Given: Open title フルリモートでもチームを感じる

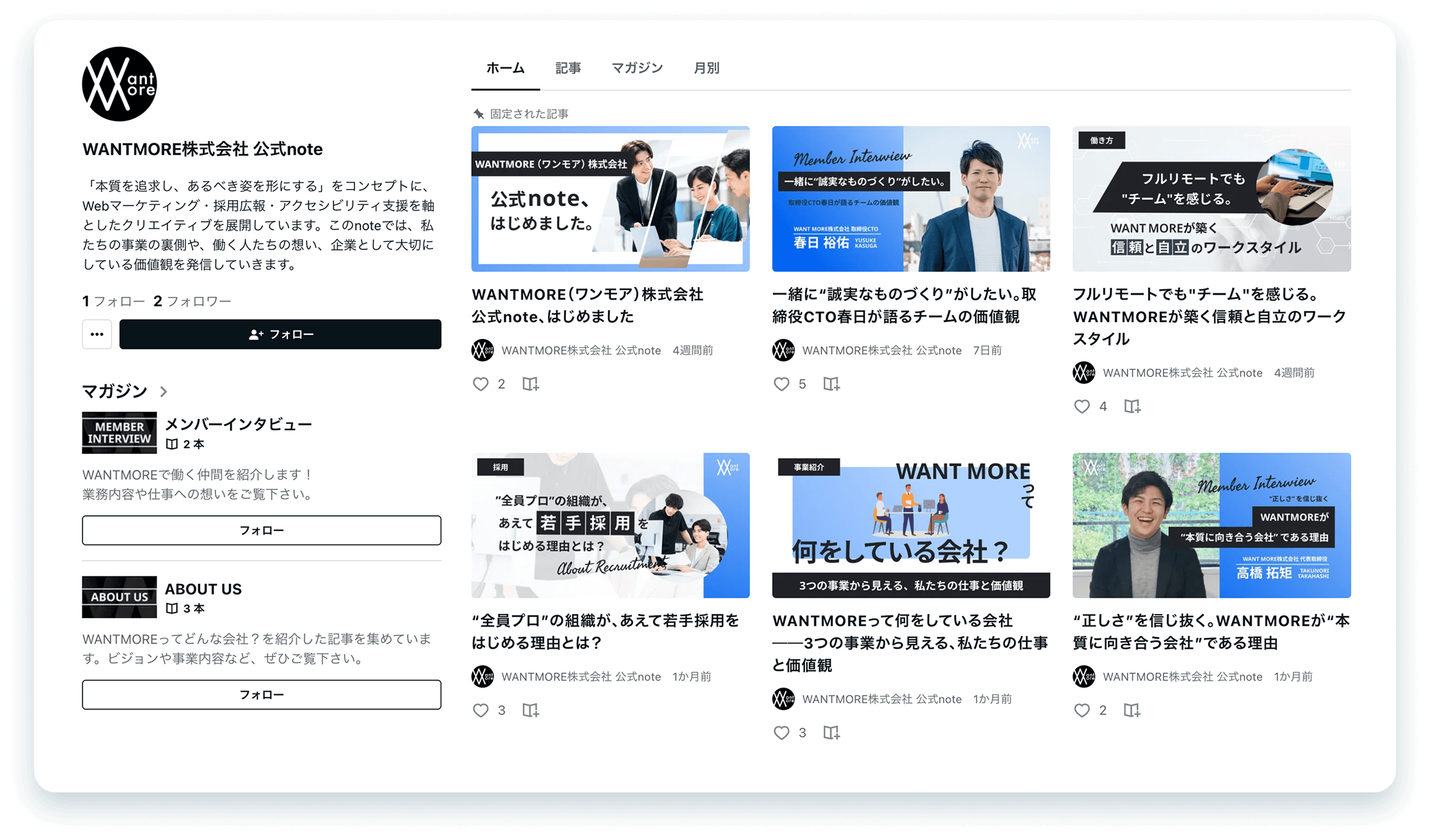Looking at the screenshot, I should click(x=1209, y=317).
